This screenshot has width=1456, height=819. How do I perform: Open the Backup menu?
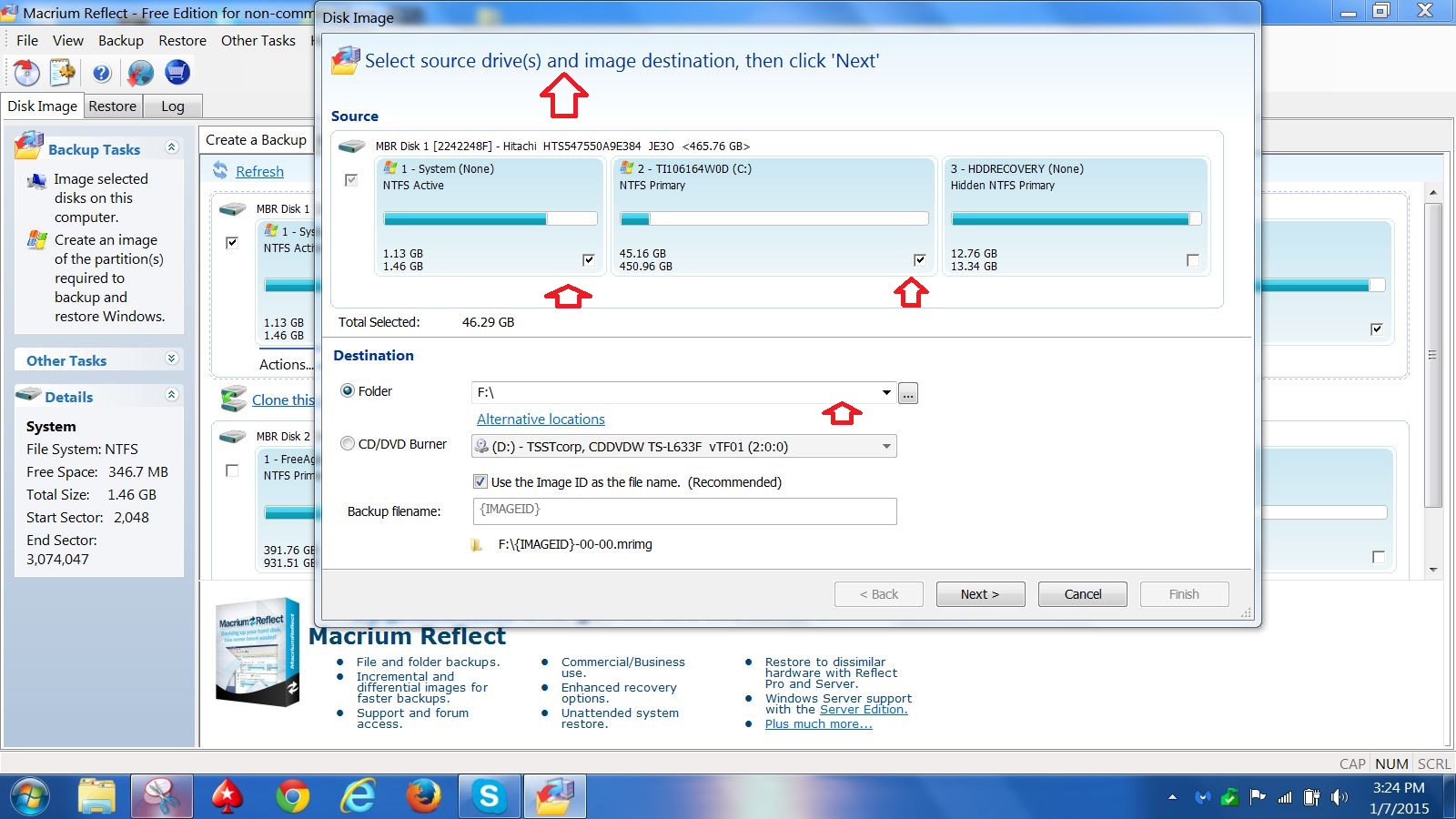pyautogui.click(x=121, y=40)
